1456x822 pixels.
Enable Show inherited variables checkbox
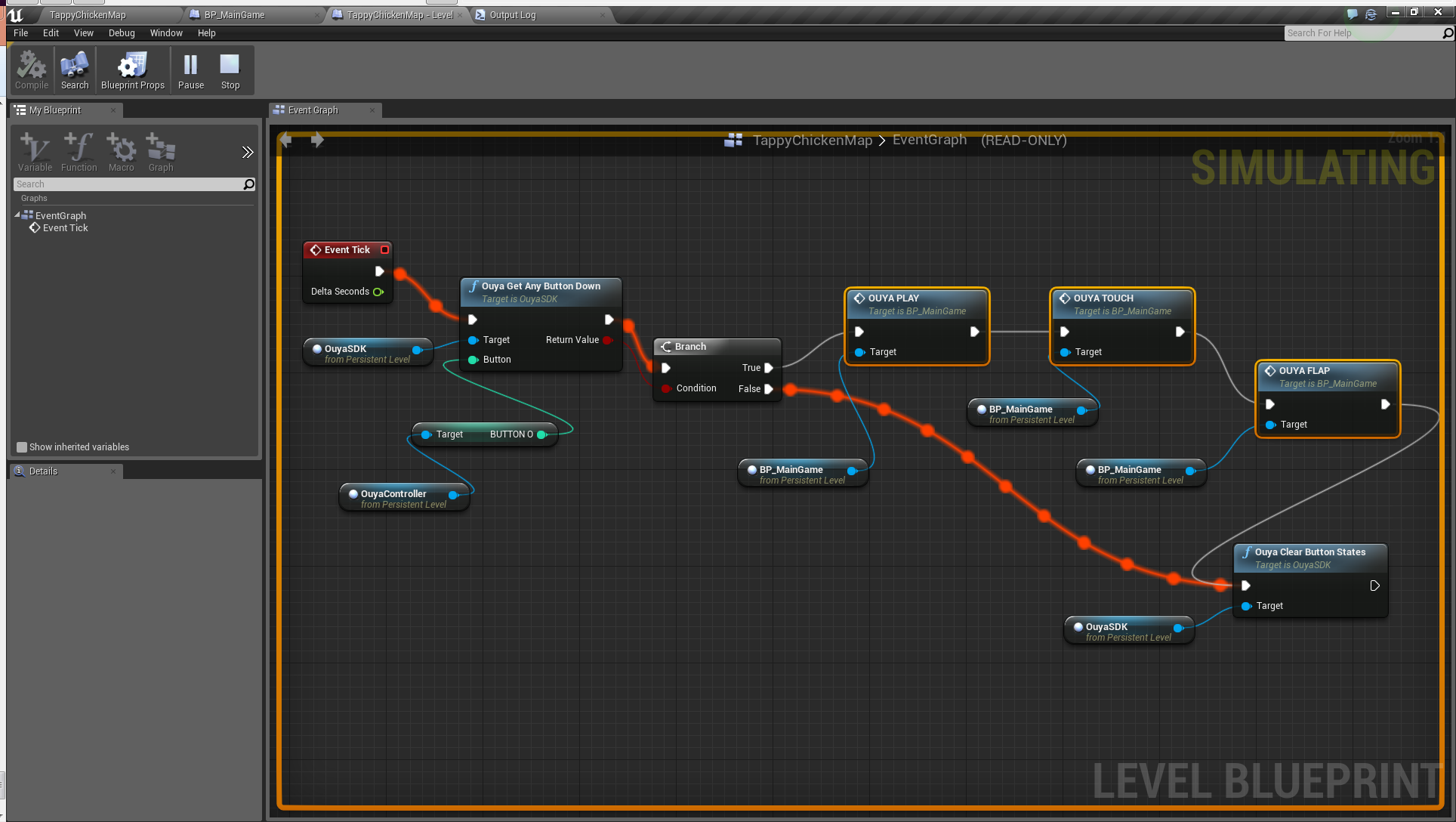tap(22, 447)
